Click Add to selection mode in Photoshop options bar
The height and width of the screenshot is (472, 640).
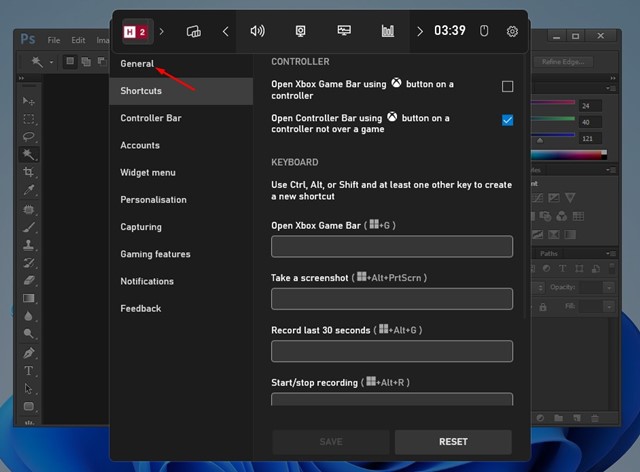[86, 62]
